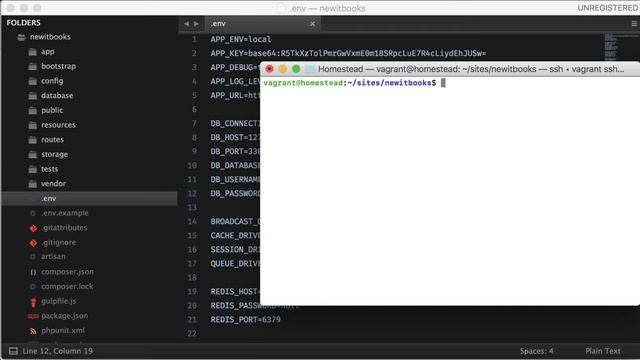Expand the config folder label
The height and width of the screenshot is (360, 640).
(52, 81)
